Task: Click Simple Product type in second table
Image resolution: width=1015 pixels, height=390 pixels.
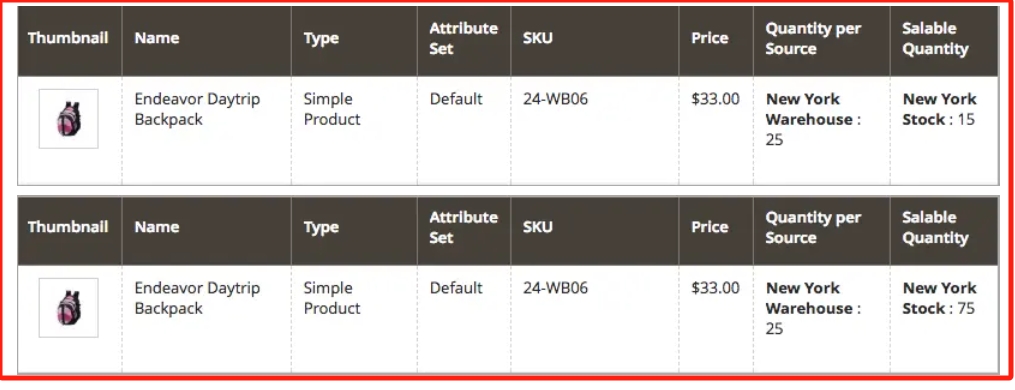Action: (332, 298)
